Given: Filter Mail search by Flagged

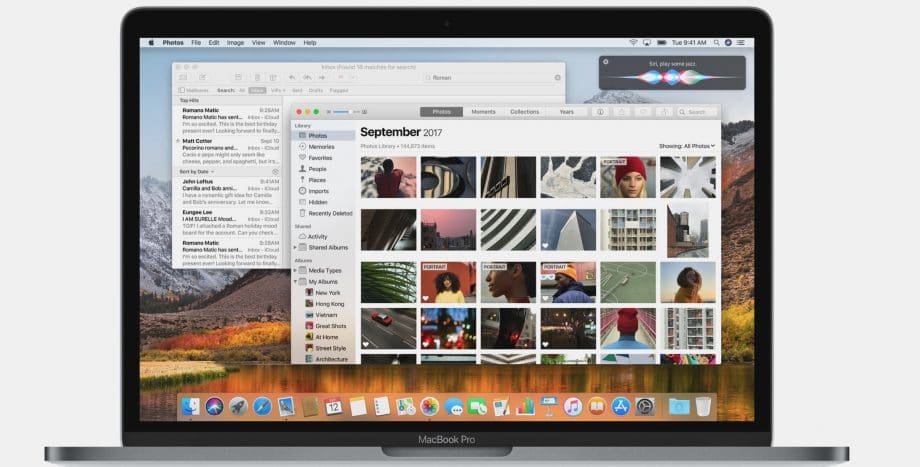Looking at the screenshot, I should coord(339,90).
